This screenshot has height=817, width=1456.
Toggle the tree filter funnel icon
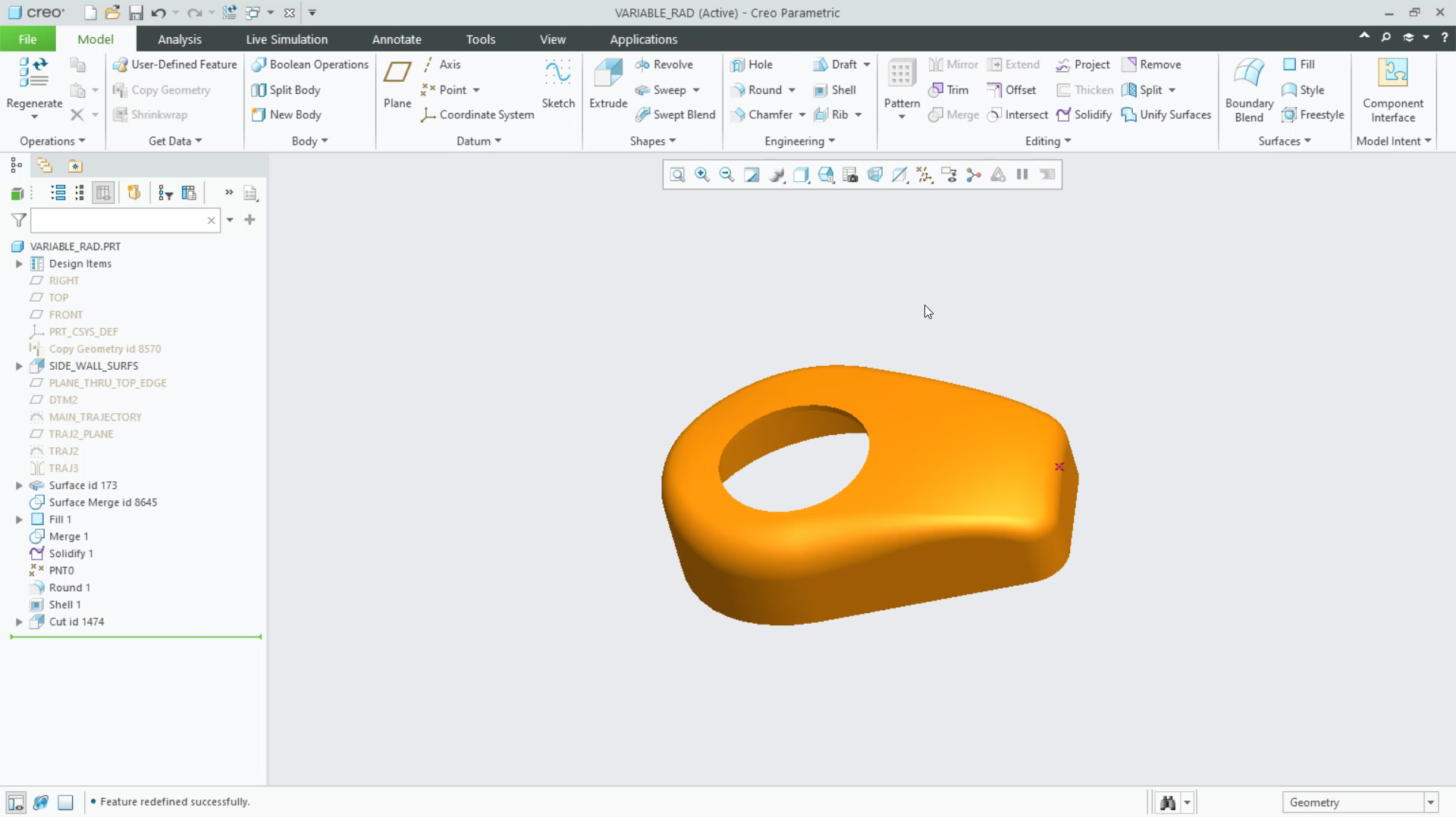(19, 221)
